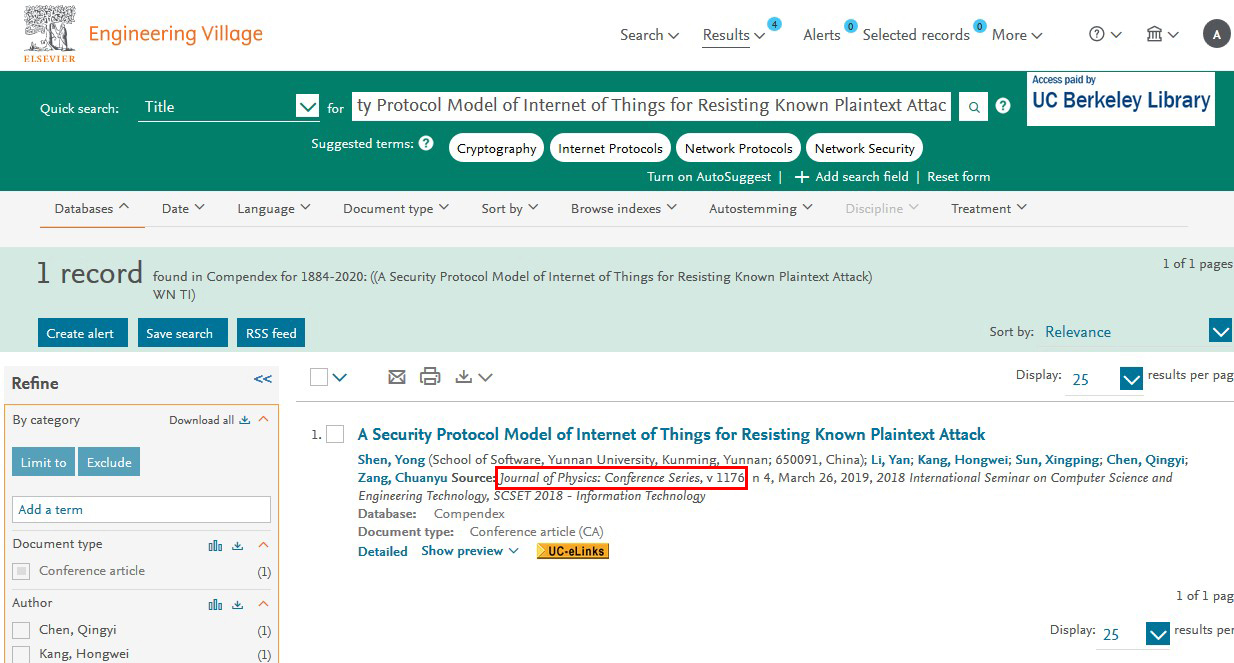1234x663 pixels.
Task: Open the Autostemming dropdown
Action: [761, 209]
